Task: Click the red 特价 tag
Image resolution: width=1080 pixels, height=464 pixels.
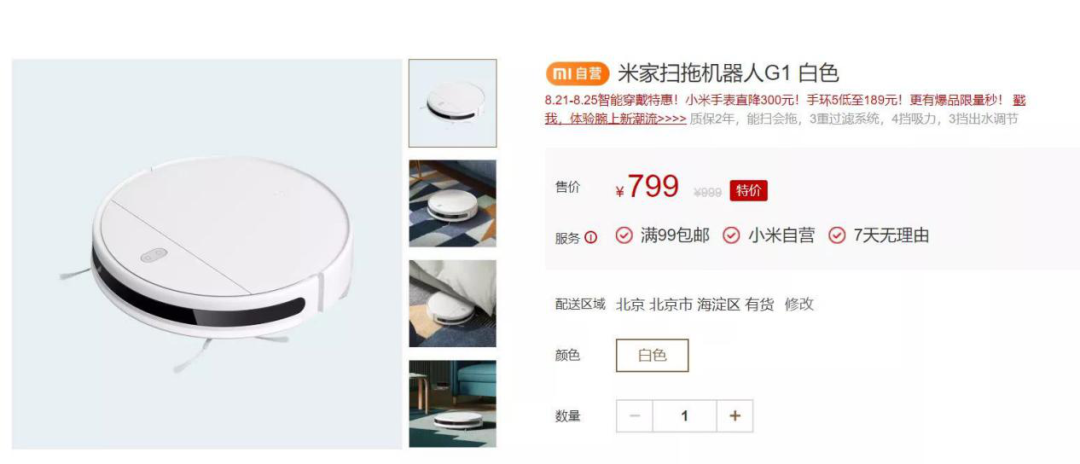Action: tap(749, 191)
